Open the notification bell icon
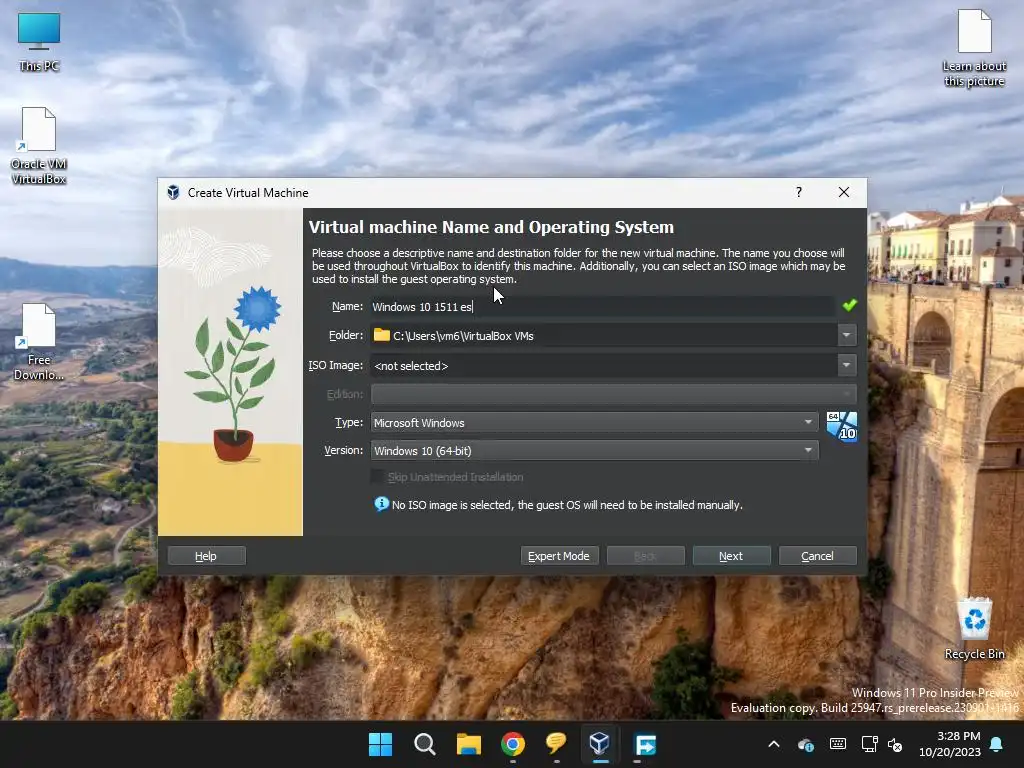The height and width of the screenshot is (768, 1024). pos(997,744)
